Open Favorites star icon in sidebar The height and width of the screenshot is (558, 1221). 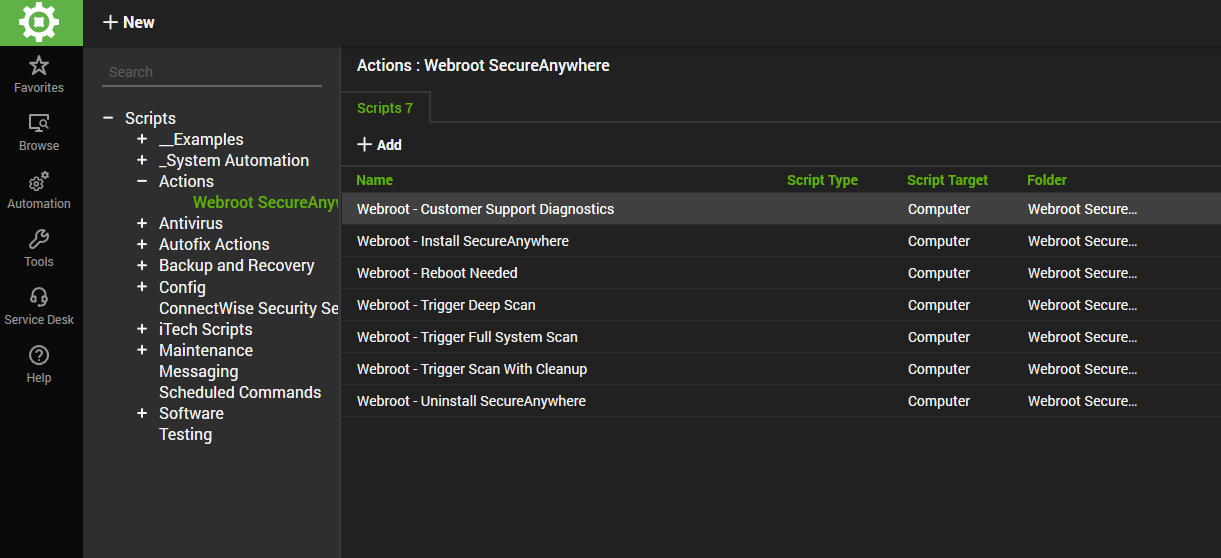click(x=39, y=67)
